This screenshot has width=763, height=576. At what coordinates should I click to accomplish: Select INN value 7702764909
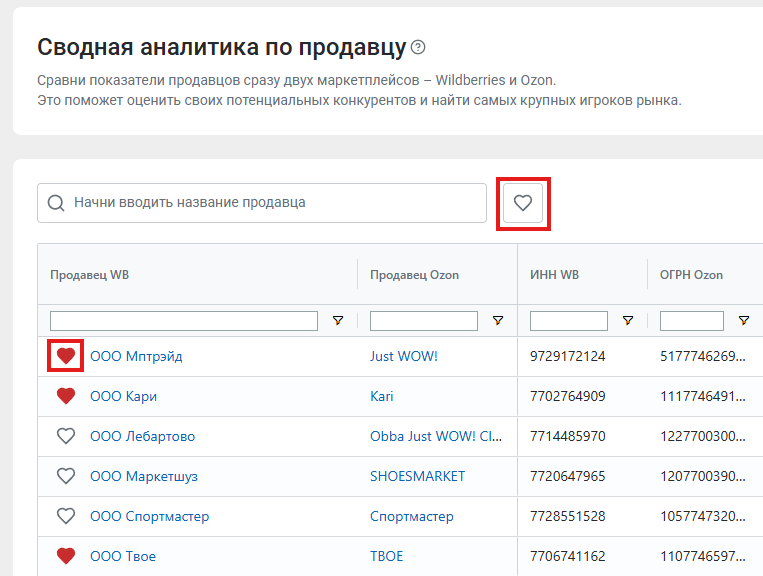click(x=567, y=396)
